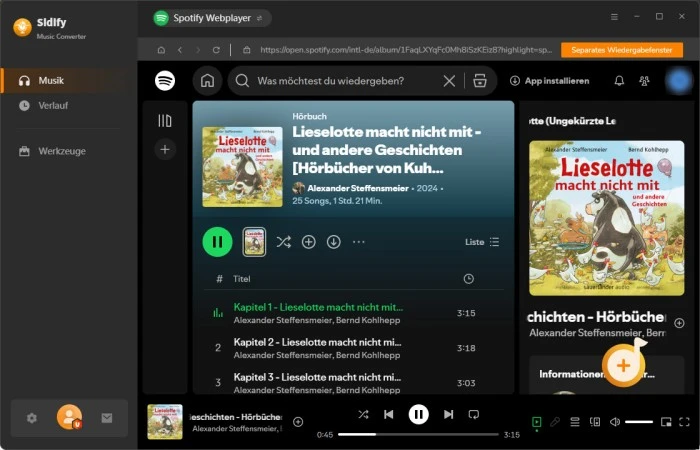Sort by the Titel column header
This screenshot has height=450, width=700.
click(x=242, y=279)
